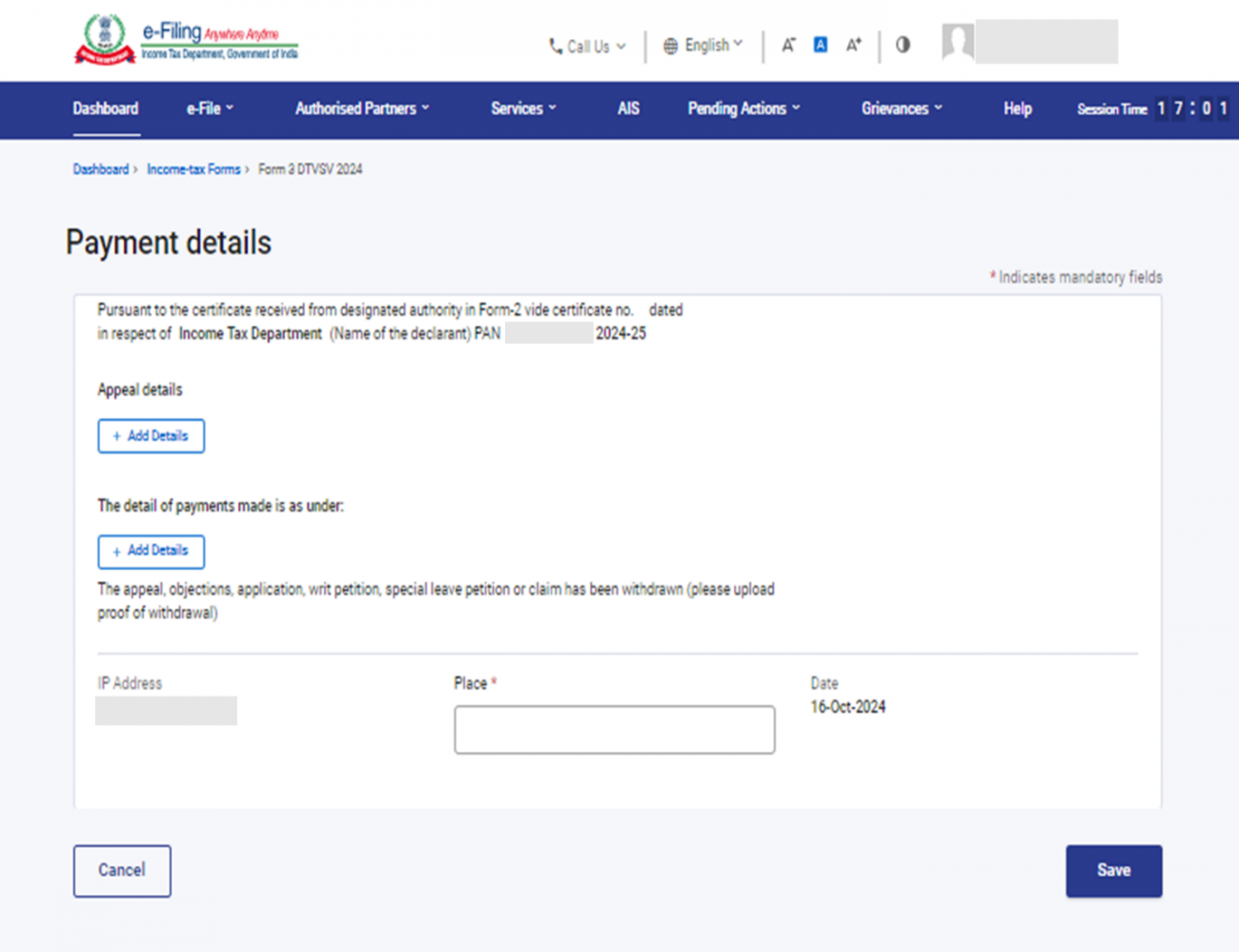
Task: Decrease text size using the A- icon
Action: click(x=787, y=45)
